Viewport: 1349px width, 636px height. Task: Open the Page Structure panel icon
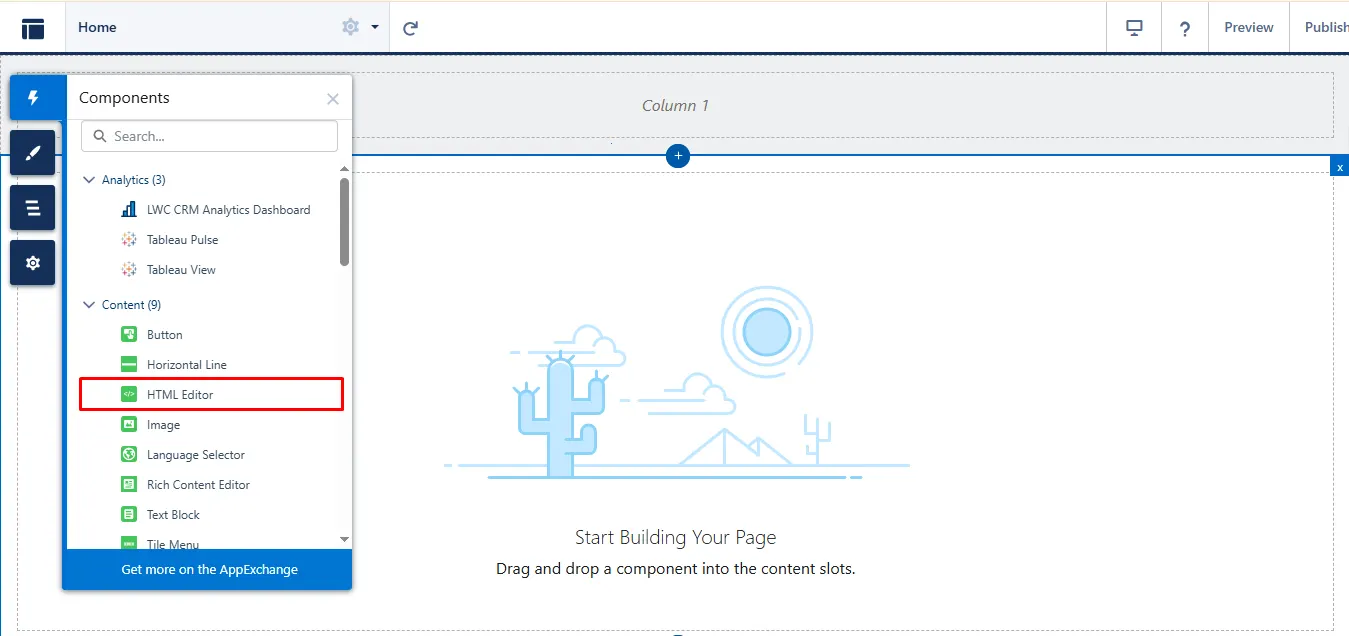33,208
